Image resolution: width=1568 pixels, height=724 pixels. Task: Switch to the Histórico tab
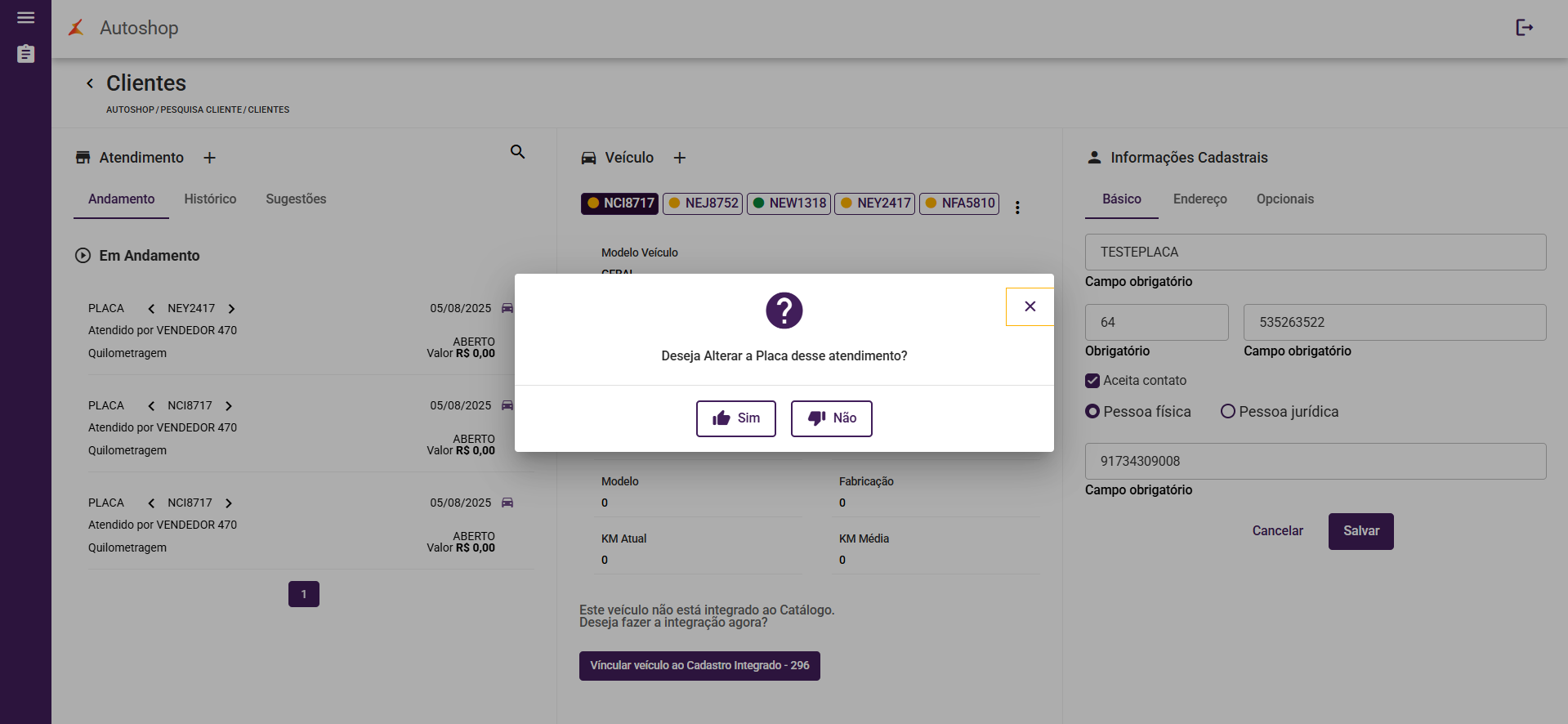[x=210, y=199]
